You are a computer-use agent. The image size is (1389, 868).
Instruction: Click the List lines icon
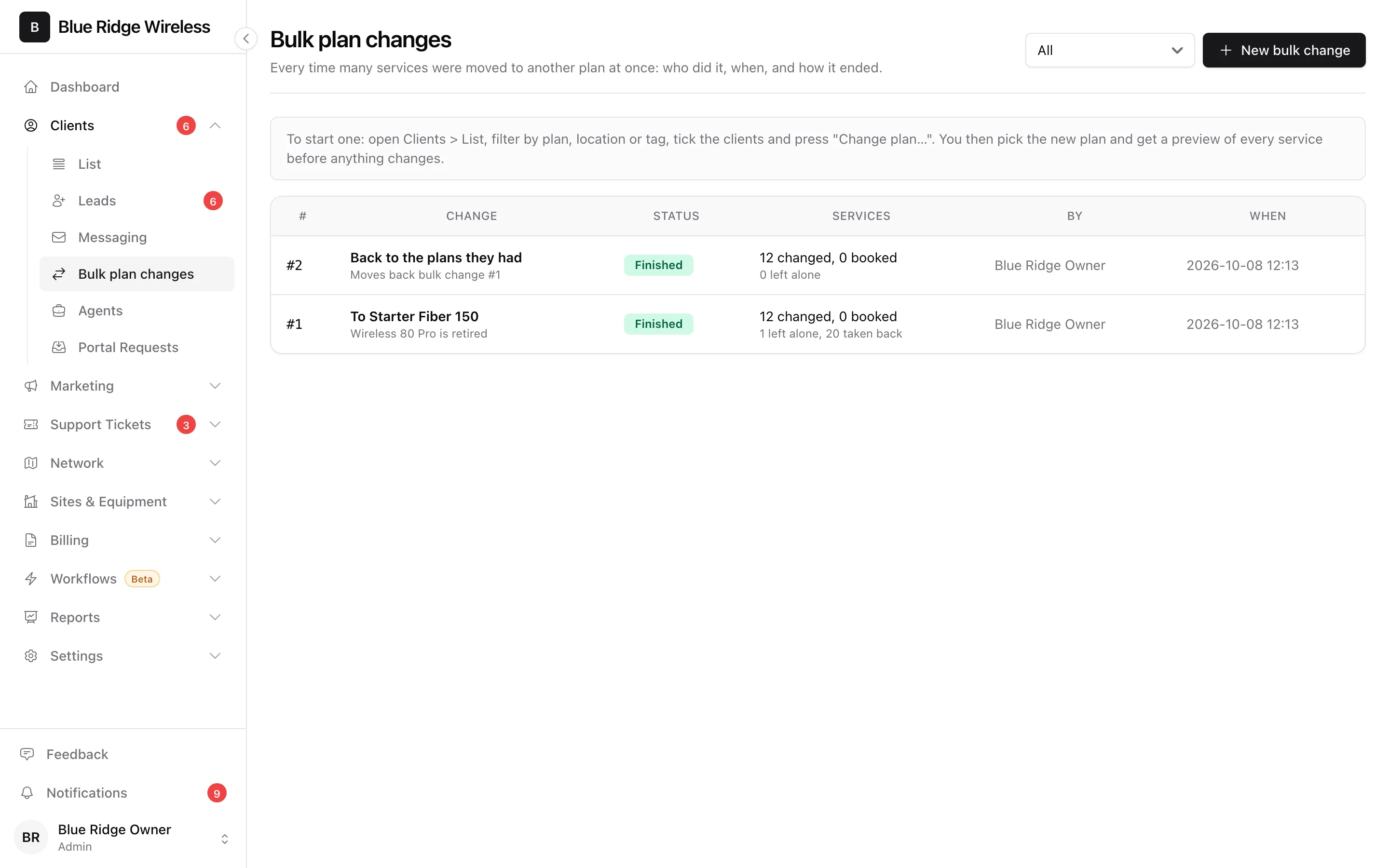pos(58,164)
